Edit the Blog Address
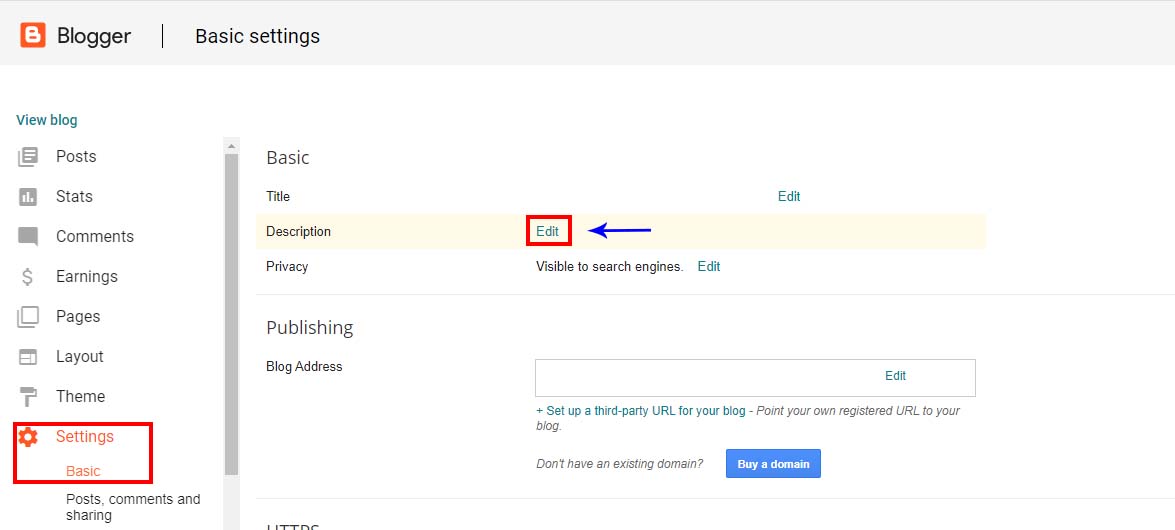 coord(895,376)
